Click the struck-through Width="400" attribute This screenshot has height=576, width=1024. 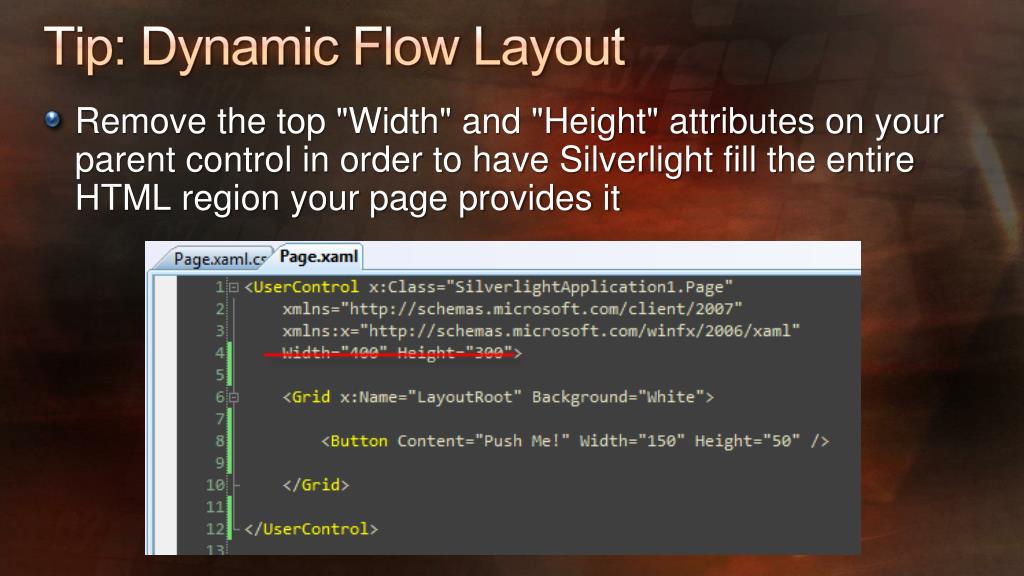334,353
